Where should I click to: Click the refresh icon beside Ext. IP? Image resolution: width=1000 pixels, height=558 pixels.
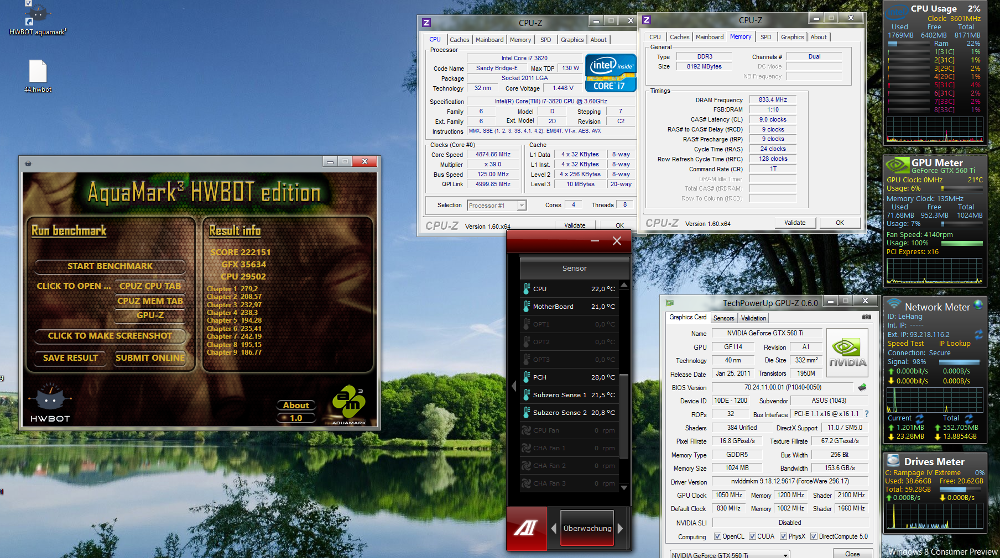coord(978,334)
